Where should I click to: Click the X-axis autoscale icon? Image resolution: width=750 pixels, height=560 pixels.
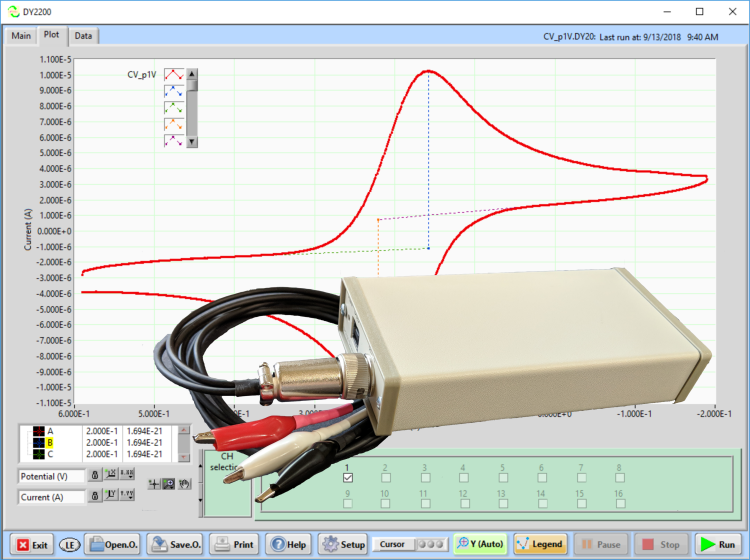coord(111,476)
